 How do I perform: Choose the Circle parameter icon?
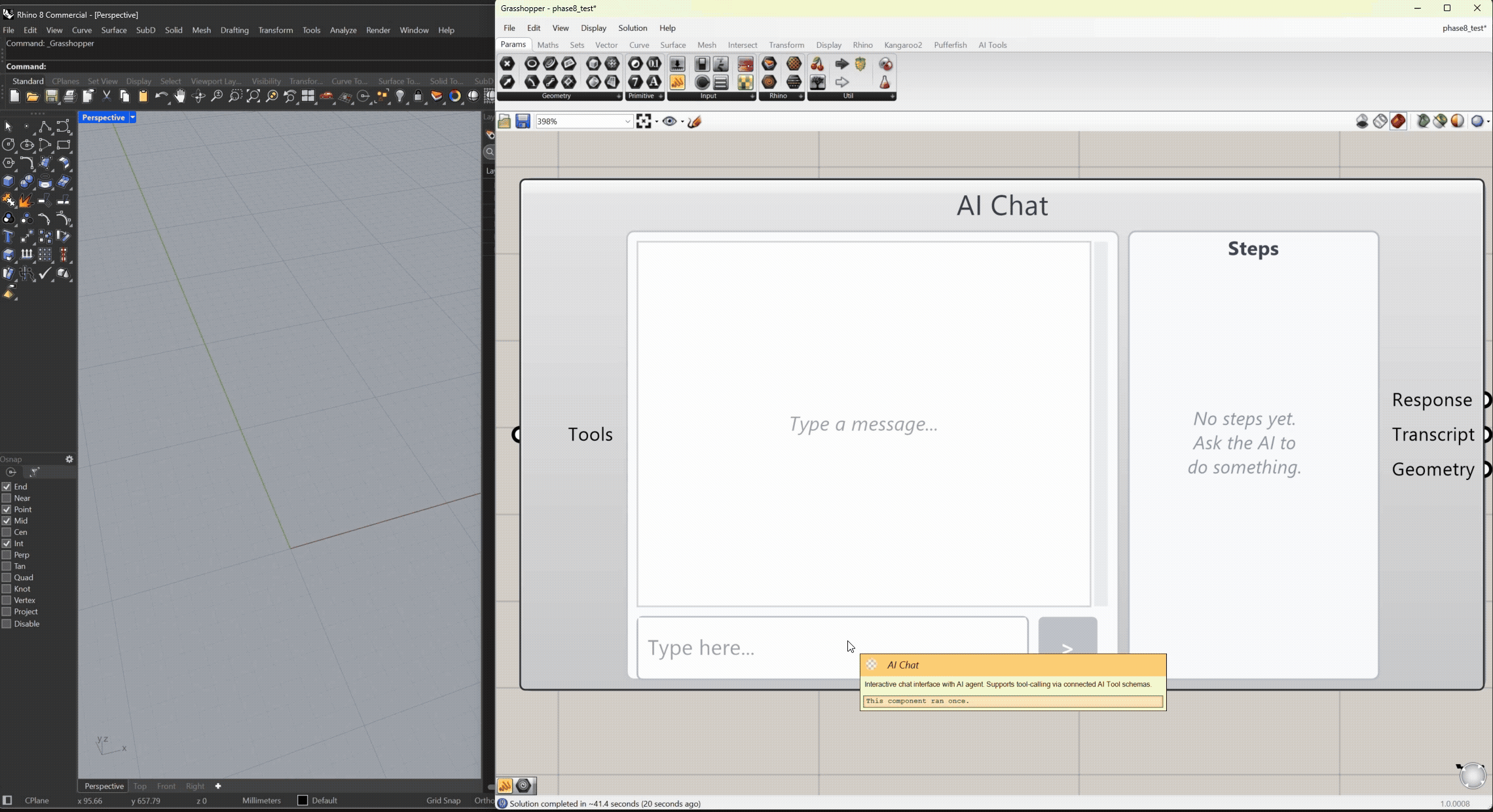click(x=532, y=64)
